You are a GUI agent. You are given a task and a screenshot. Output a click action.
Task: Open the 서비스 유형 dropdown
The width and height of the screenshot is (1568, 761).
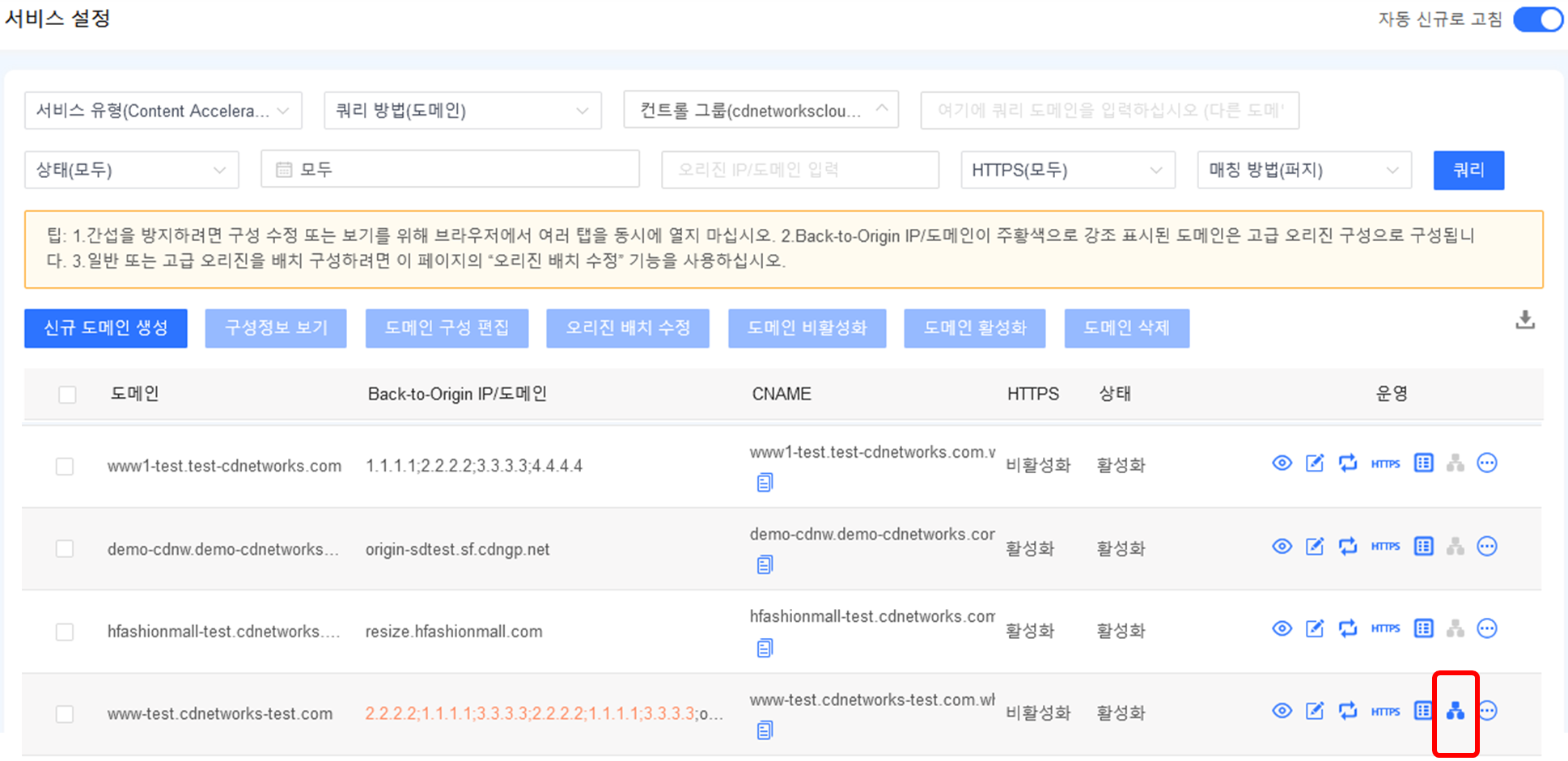coord(163,111)
